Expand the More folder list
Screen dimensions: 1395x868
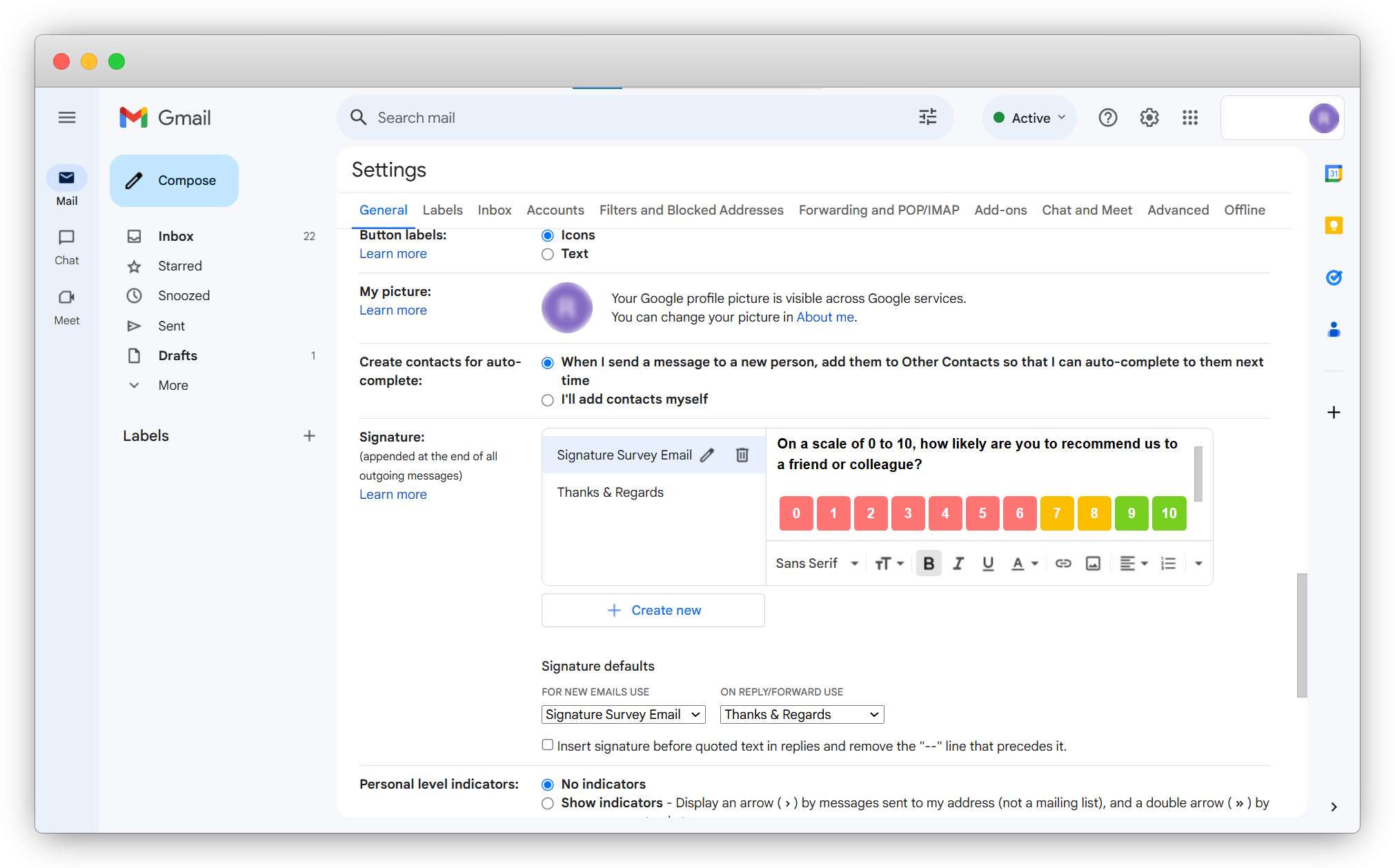coord(172,385)
